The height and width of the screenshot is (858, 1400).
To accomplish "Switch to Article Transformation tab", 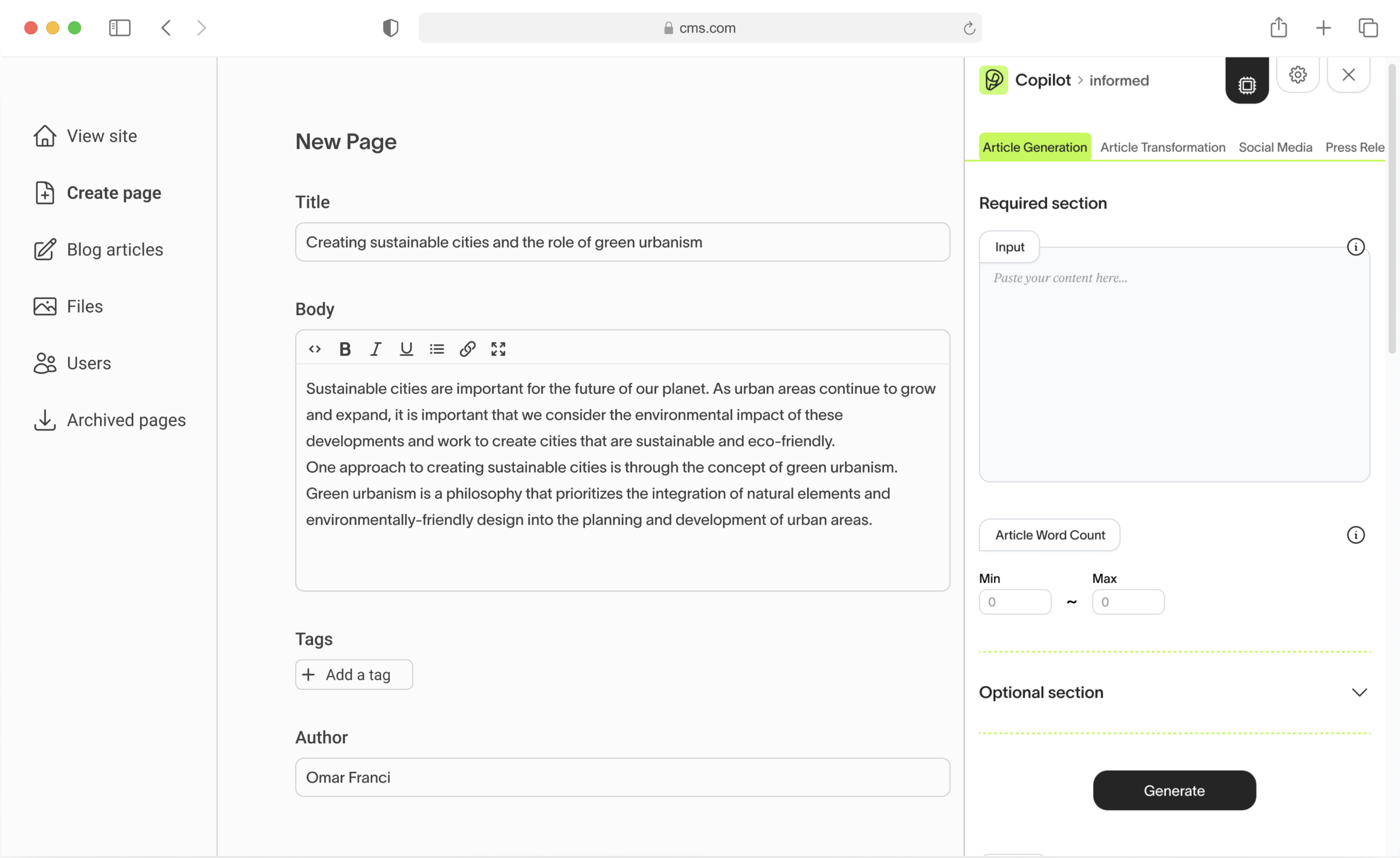I will coord(1163,147).
